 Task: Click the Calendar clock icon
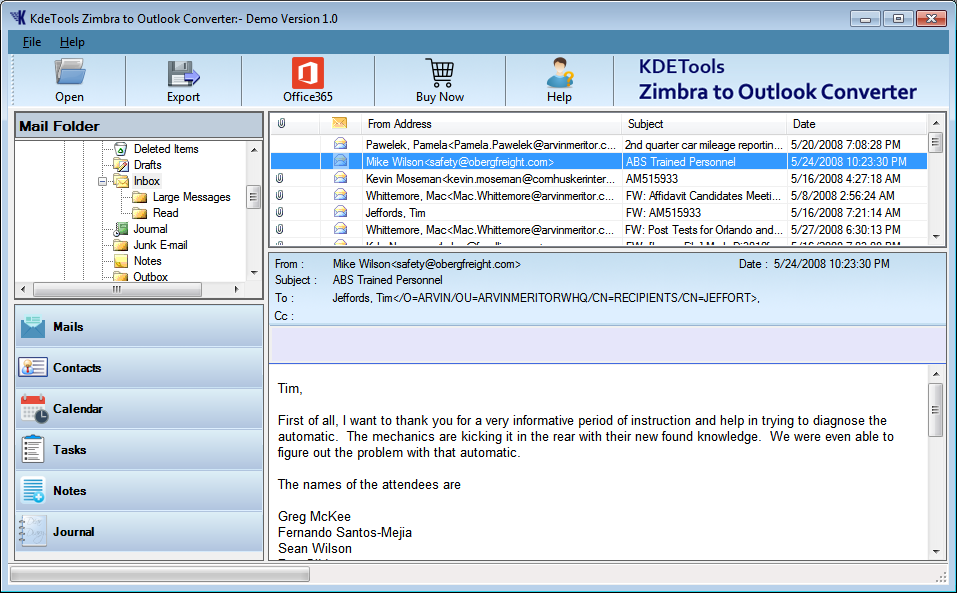[34, 409]
